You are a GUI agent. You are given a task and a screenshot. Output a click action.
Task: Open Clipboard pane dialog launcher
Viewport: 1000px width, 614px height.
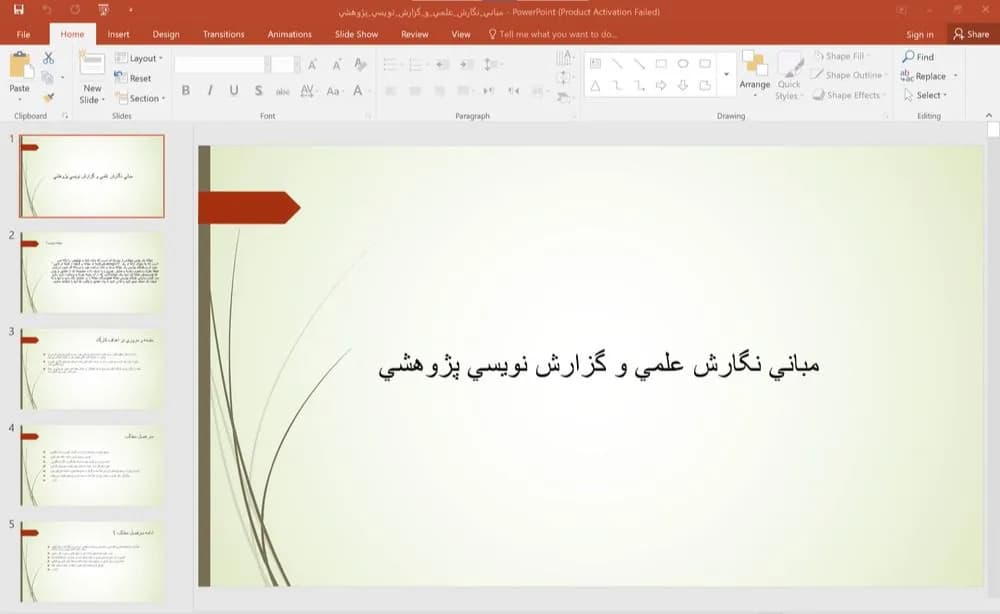pyautogui.click(x=65, y=116)
